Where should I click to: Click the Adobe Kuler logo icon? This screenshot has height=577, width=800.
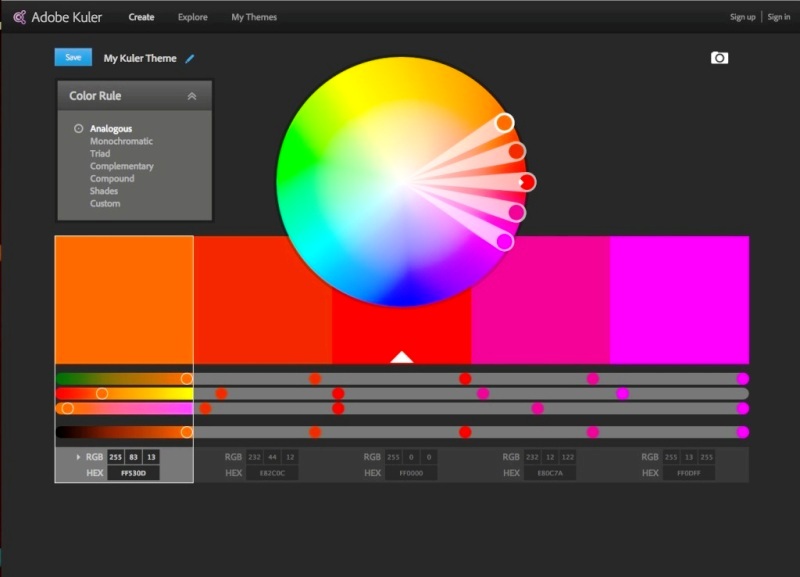tap(19, 17)
